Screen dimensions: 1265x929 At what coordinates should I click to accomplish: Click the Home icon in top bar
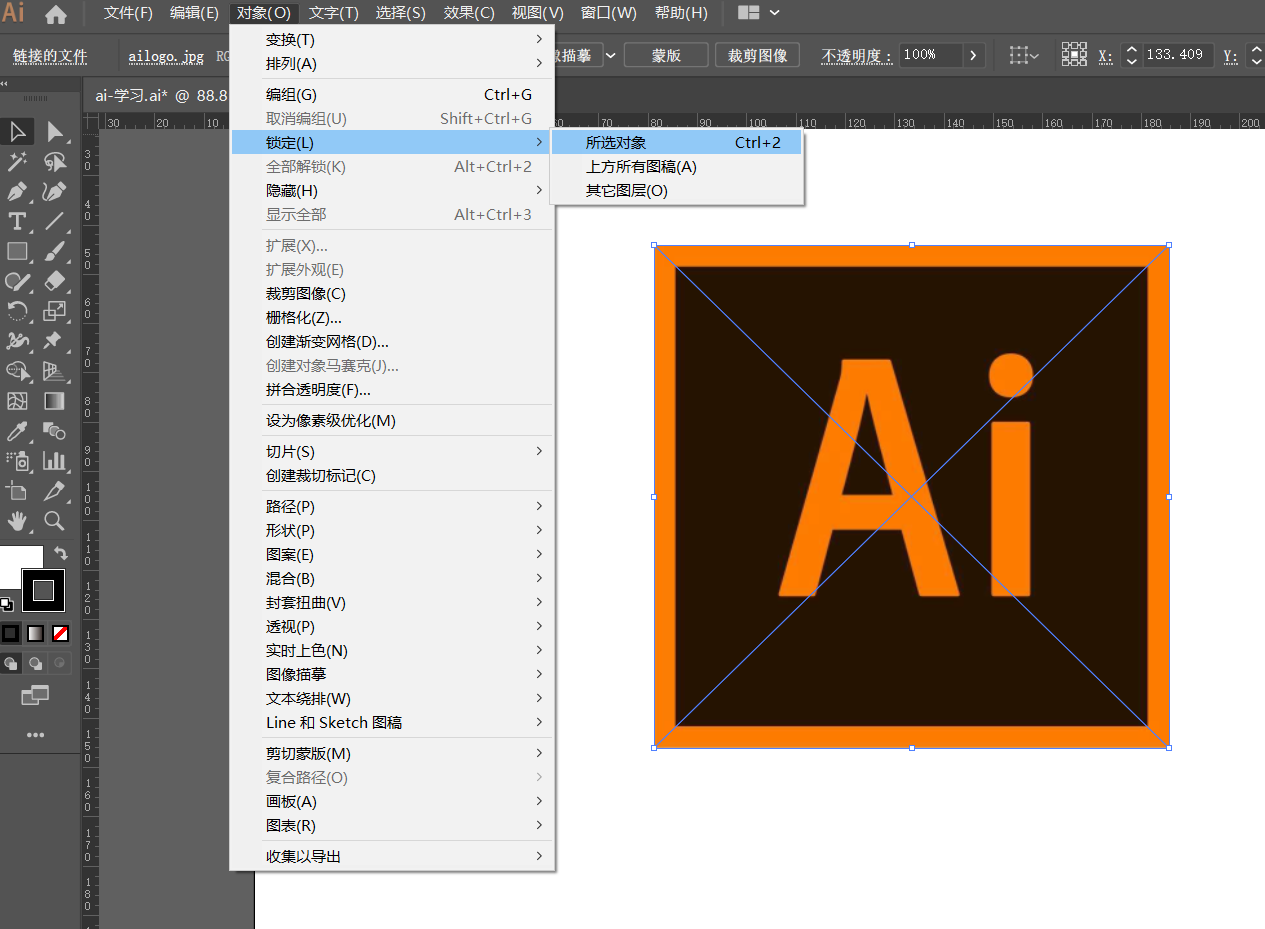coord(56,14)
